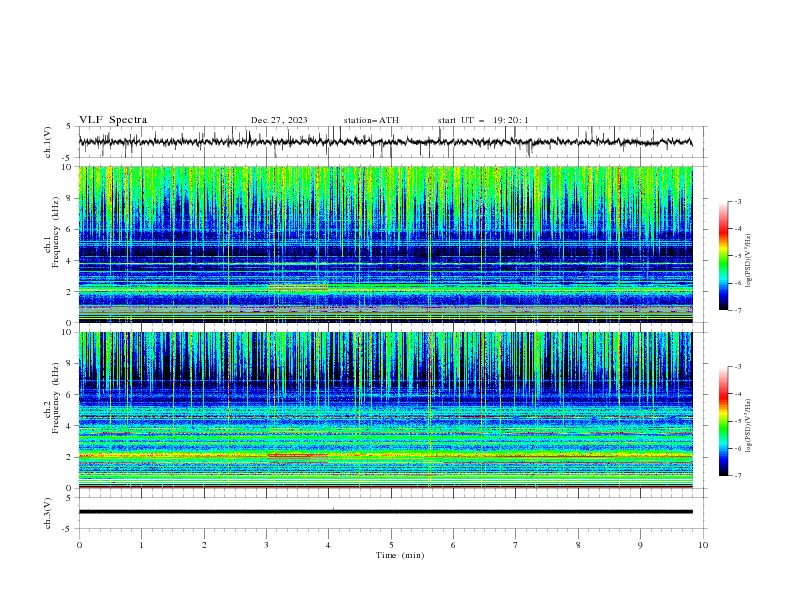The image size is (792, 612).
Task: Click the ch.2 "Frequency (kHz)" axis label
Action: (x=56, y=397)
